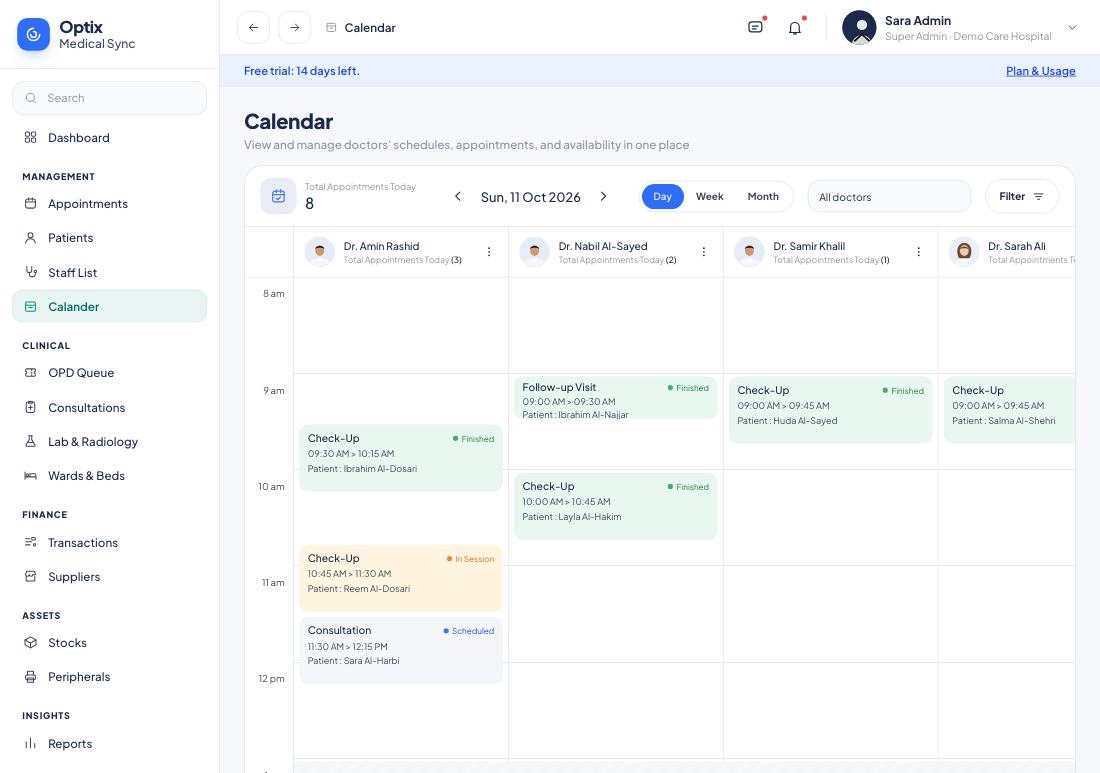Open Staff List in the sidebar
Screen dimensions: 1100x773
pos(109,272)
